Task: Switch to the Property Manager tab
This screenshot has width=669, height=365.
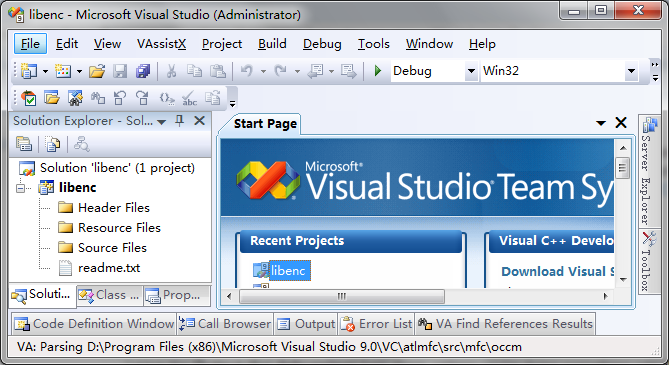Action: (176, 295)
